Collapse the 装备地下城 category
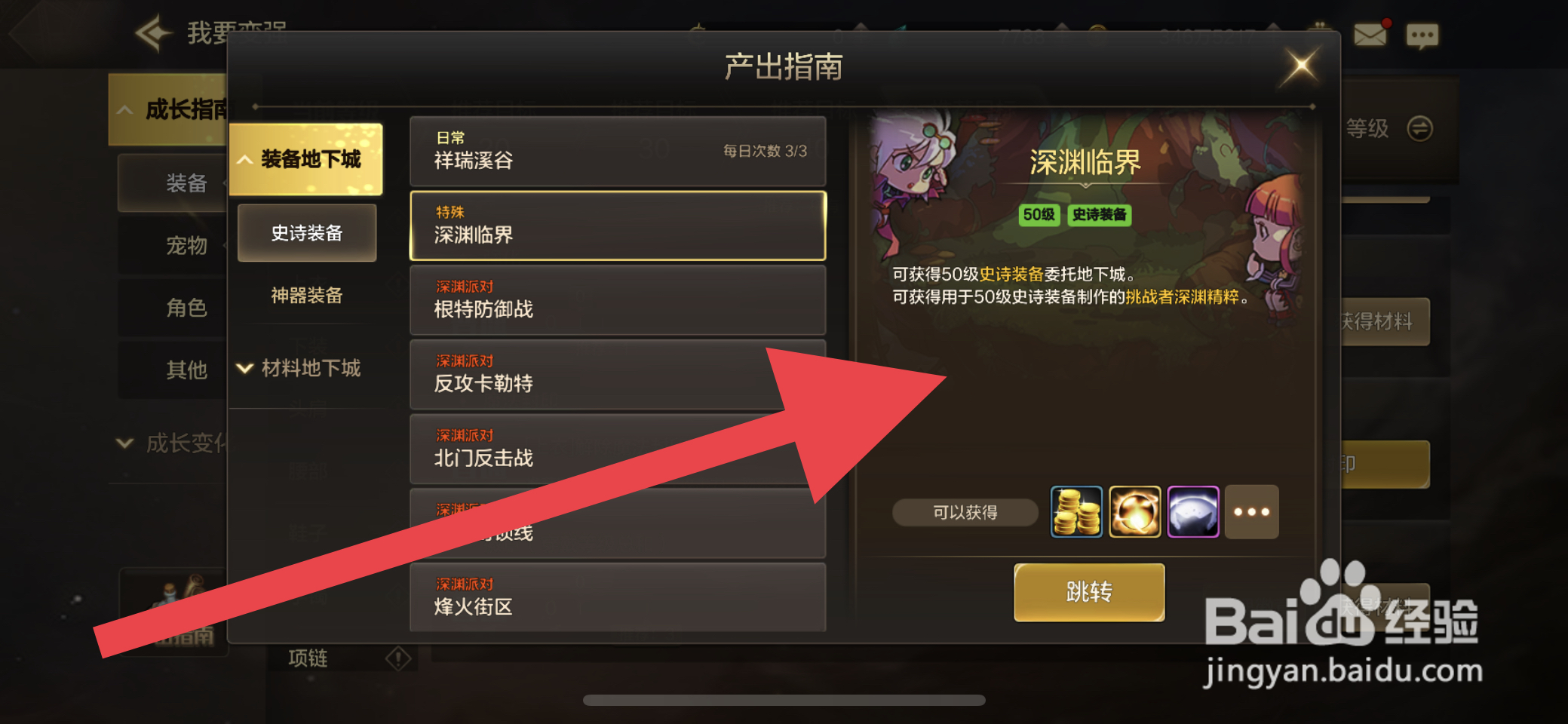The height and width of the screenshot is (724, 1568). [306, 159]
